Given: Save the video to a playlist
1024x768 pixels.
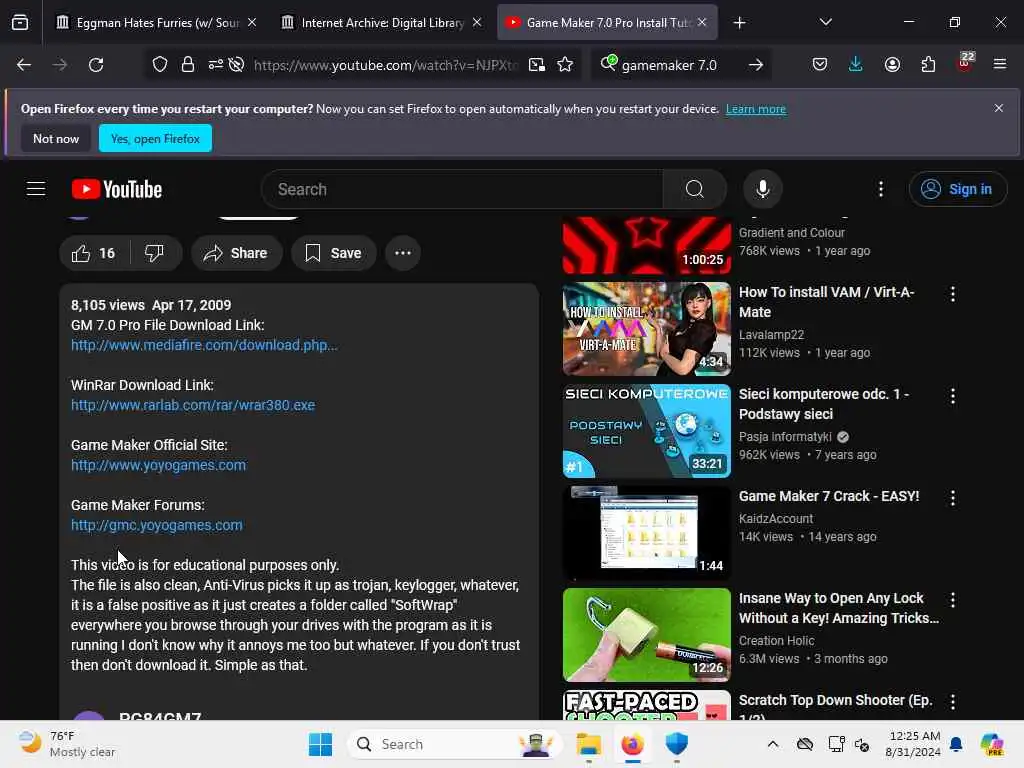Looking at the screenshot, I should tap(334, 253).
